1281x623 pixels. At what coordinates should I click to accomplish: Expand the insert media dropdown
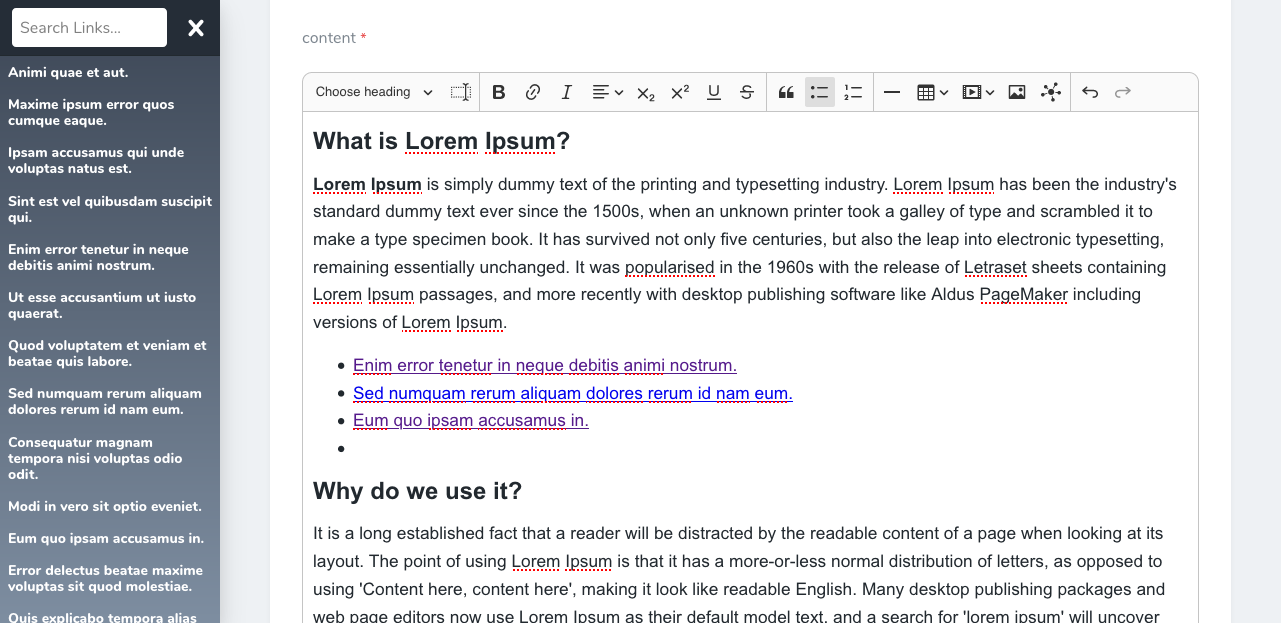click(978, 92)
